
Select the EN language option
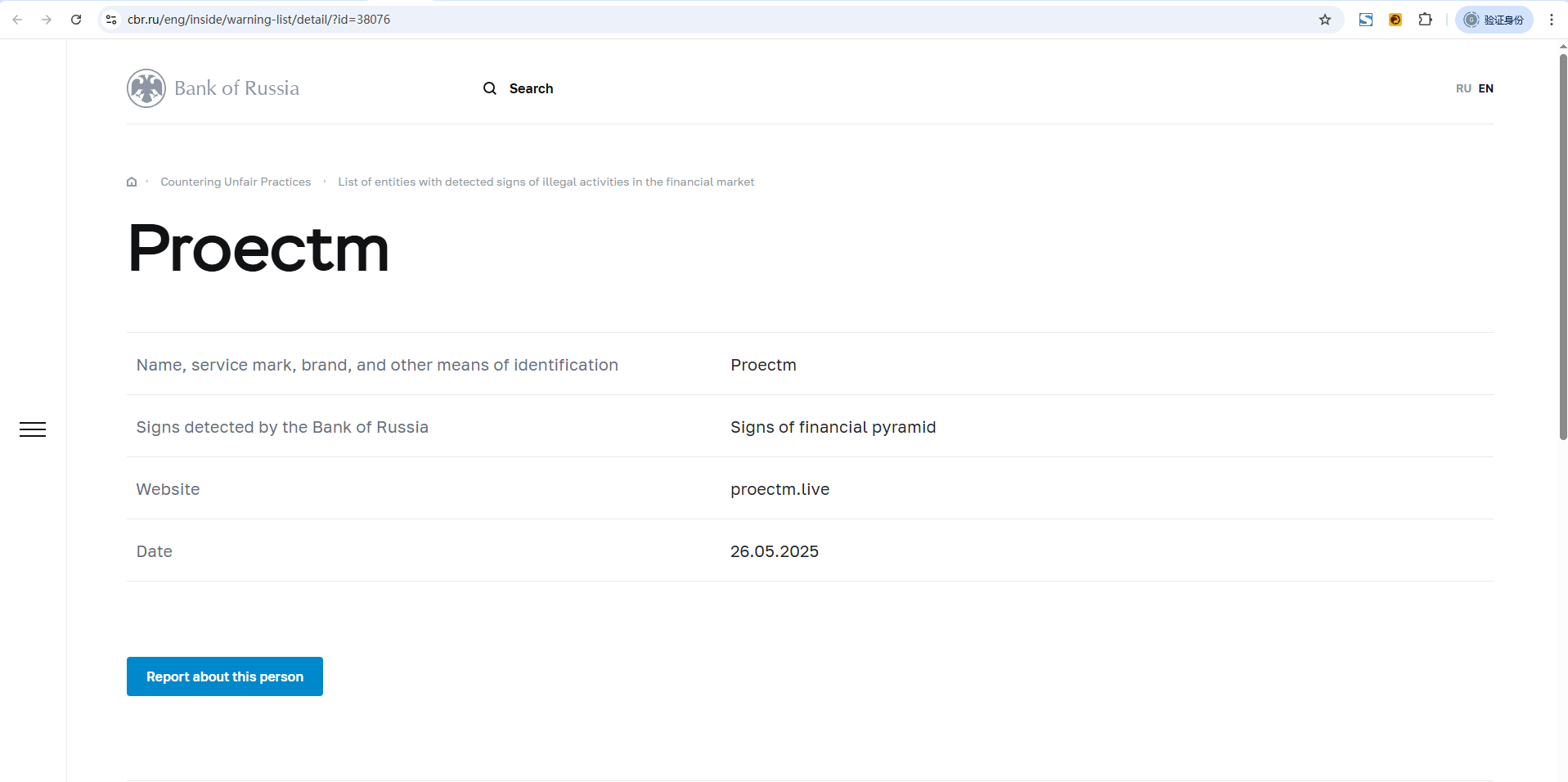[1485, 88]
